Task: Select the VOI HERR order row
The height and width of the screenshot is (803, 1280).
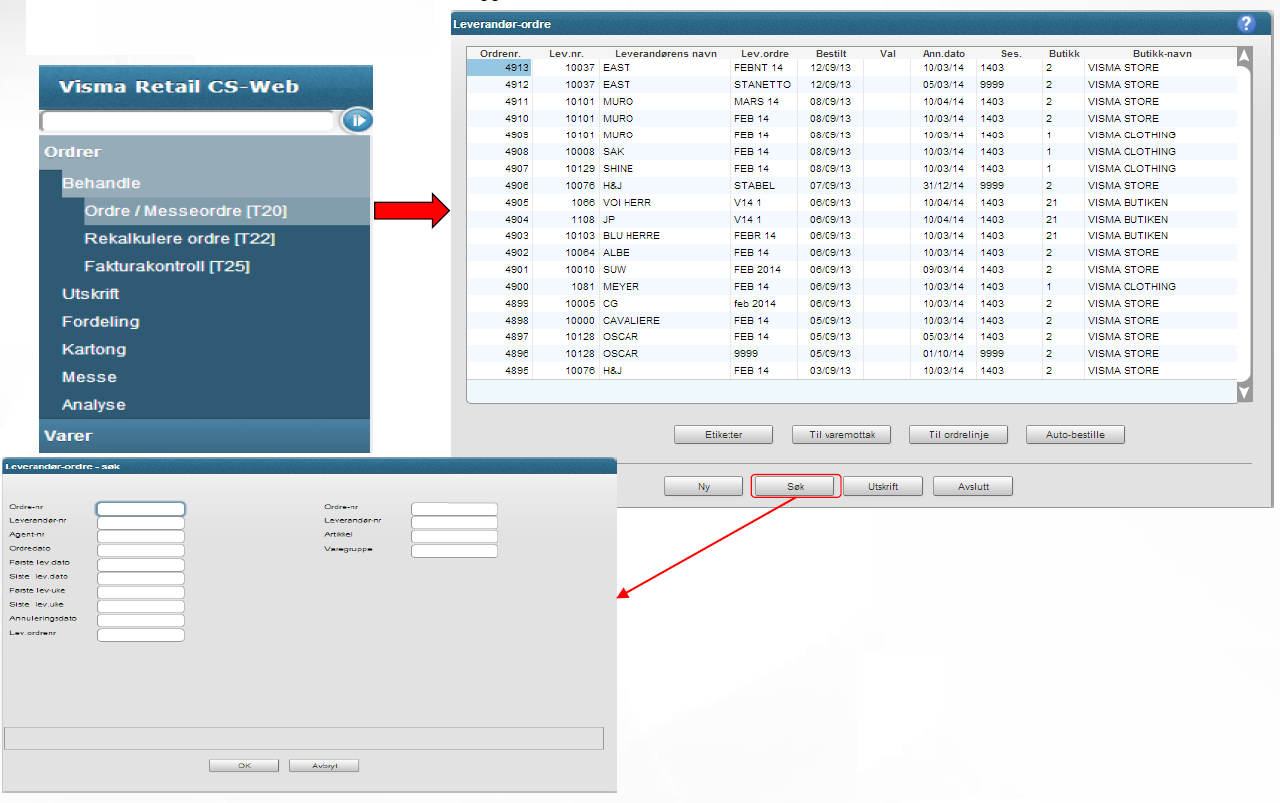Action: click(852, 203)
